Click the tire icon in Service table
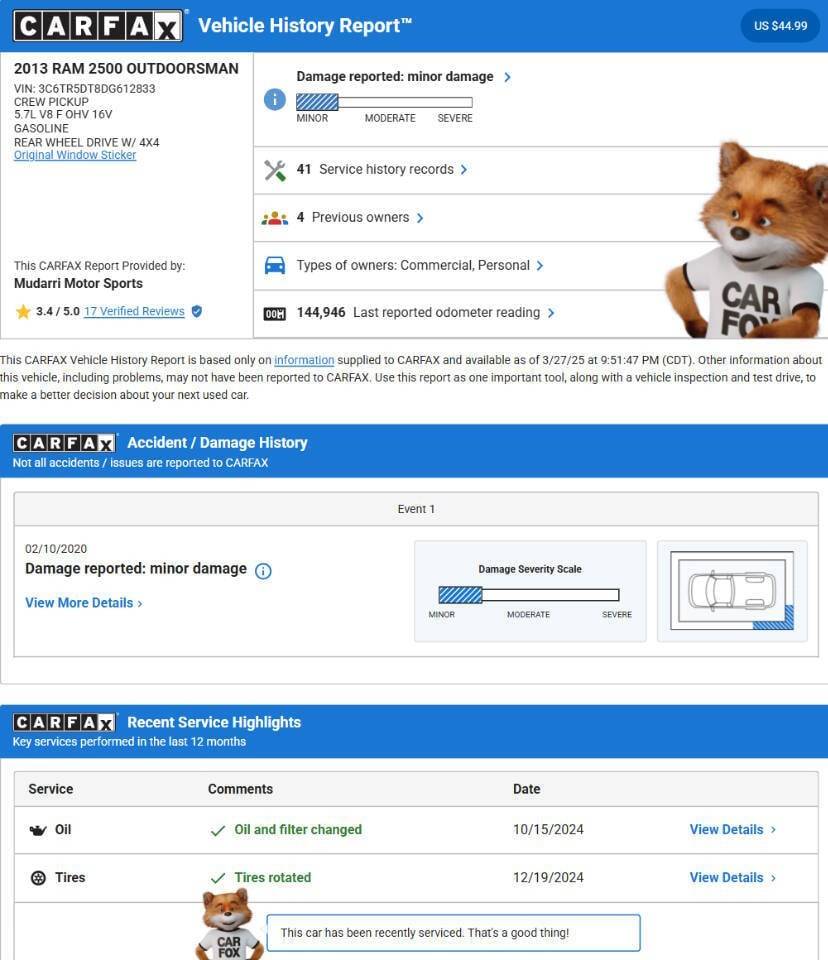828x960 pixels. (38, 878)
